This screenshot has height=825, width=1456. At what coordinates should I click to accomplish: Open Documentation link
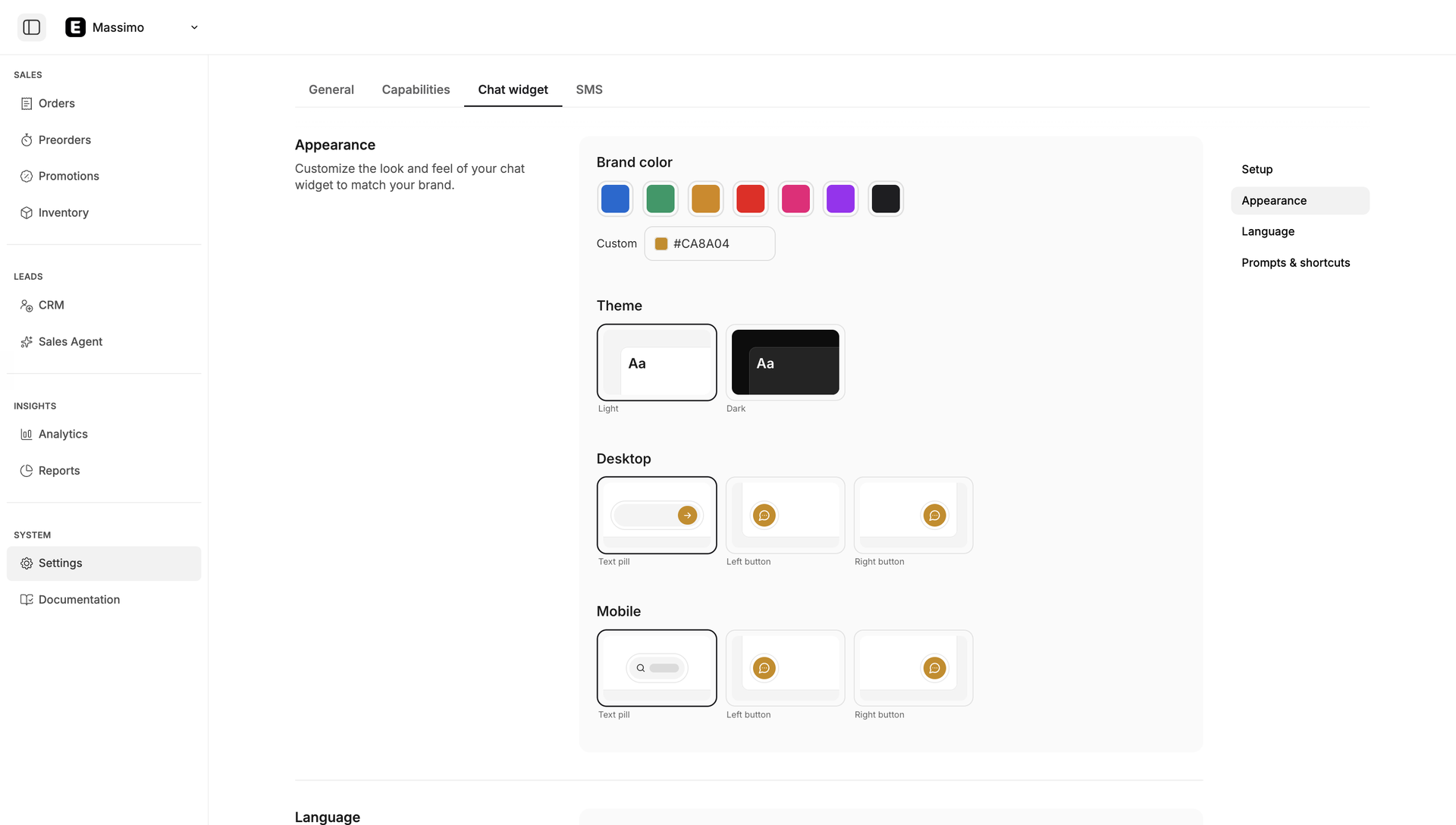[104, 600]
